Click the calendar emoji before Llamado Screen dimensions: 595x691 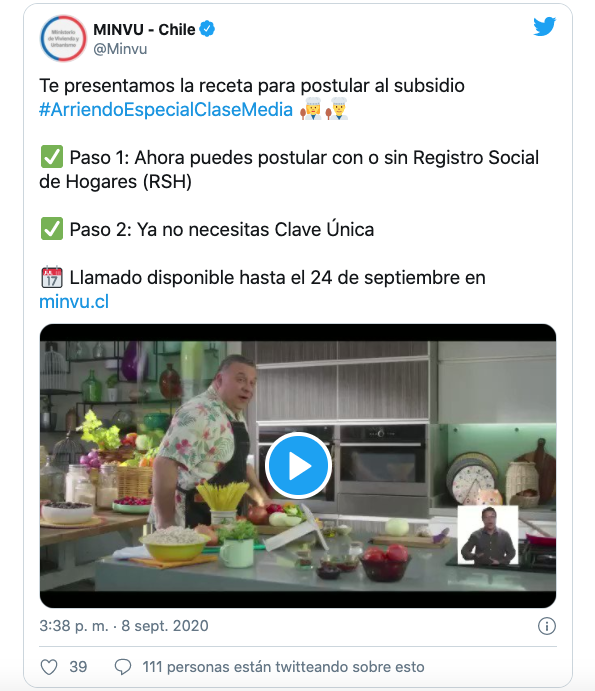[52, 278]
